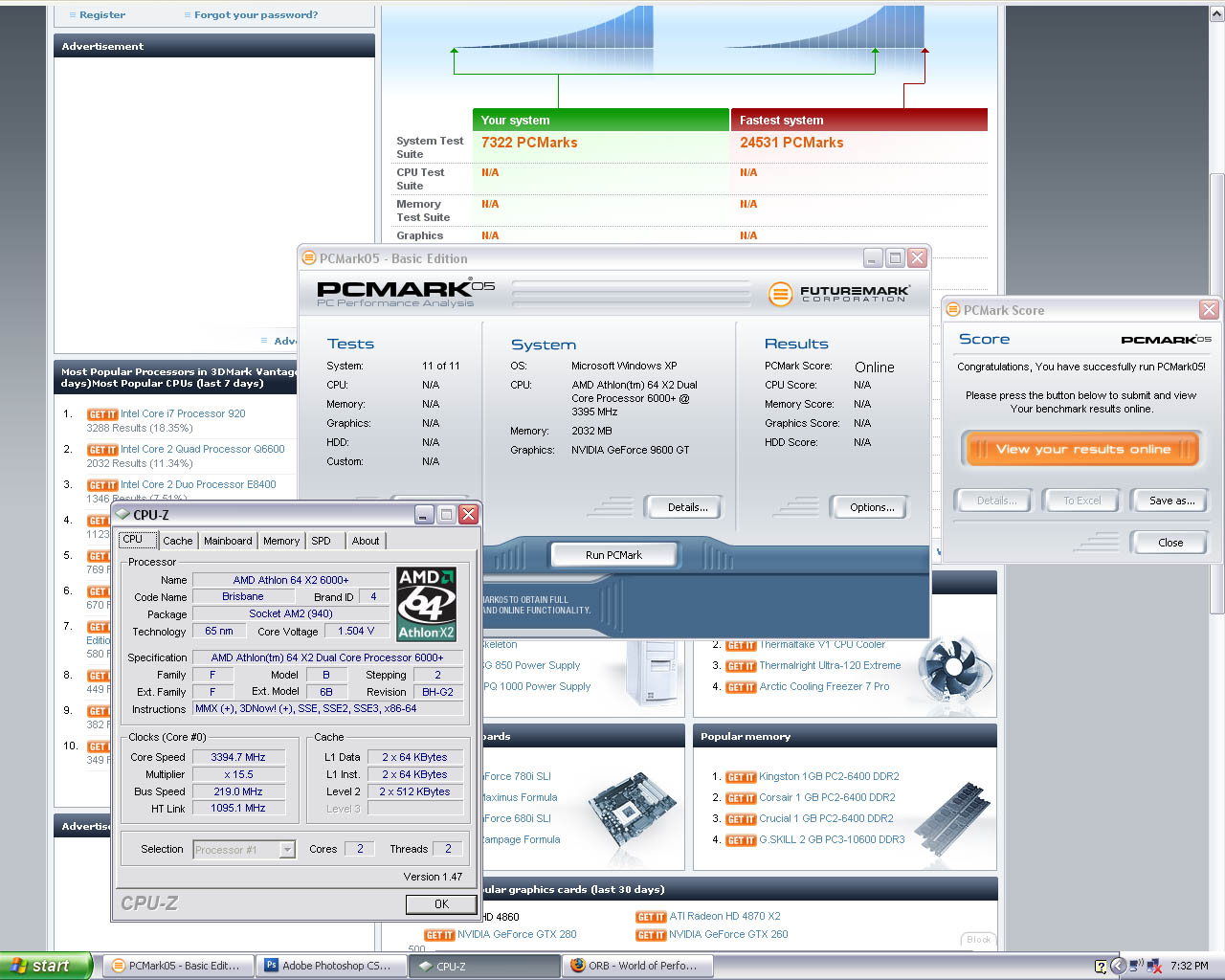The width and height of the screenshot is (1225, 980).
Task: Click the Online PCMark Score value
Action: pyautogui.click(x=875, y=367)
